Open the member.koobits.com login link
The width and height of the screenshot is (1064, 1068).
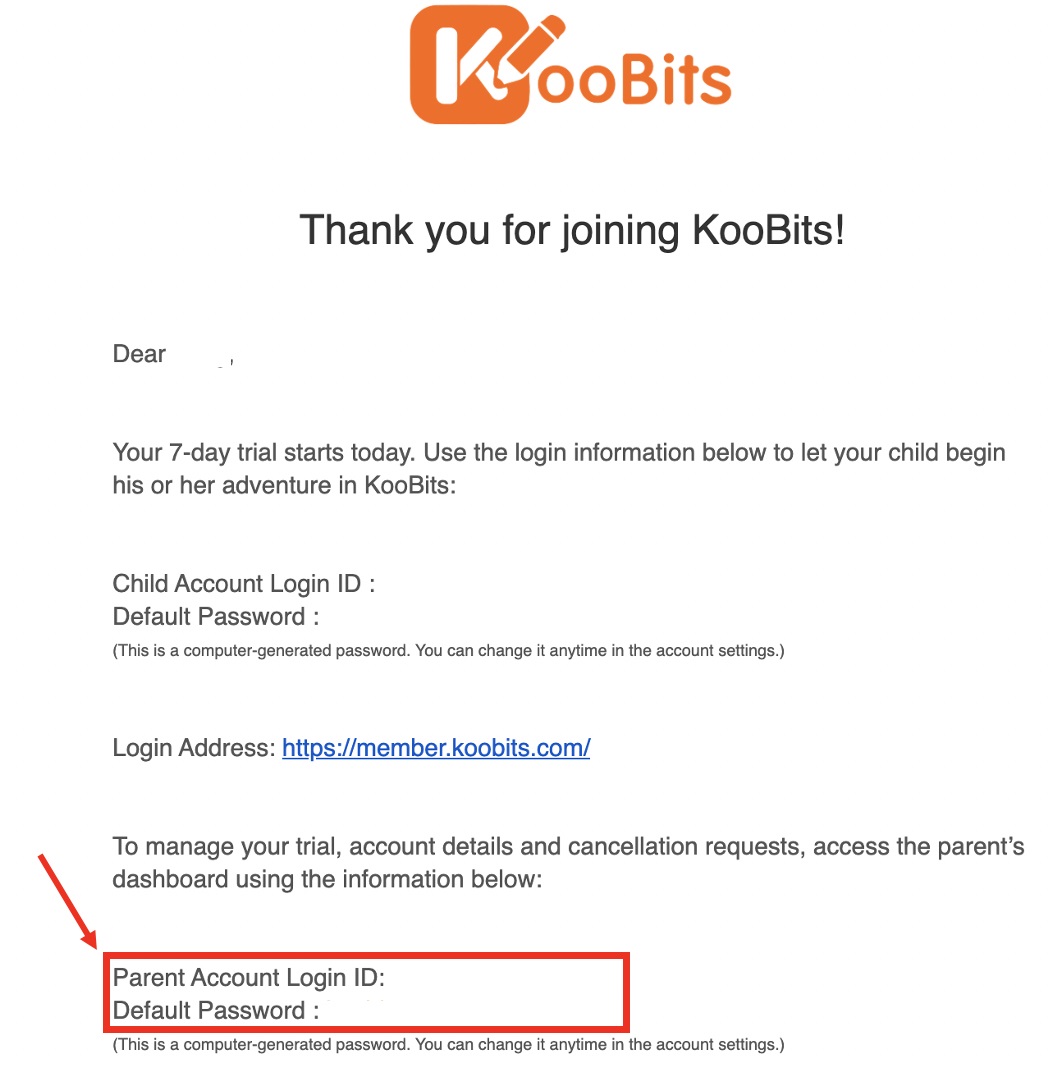[x=436, y=748]
